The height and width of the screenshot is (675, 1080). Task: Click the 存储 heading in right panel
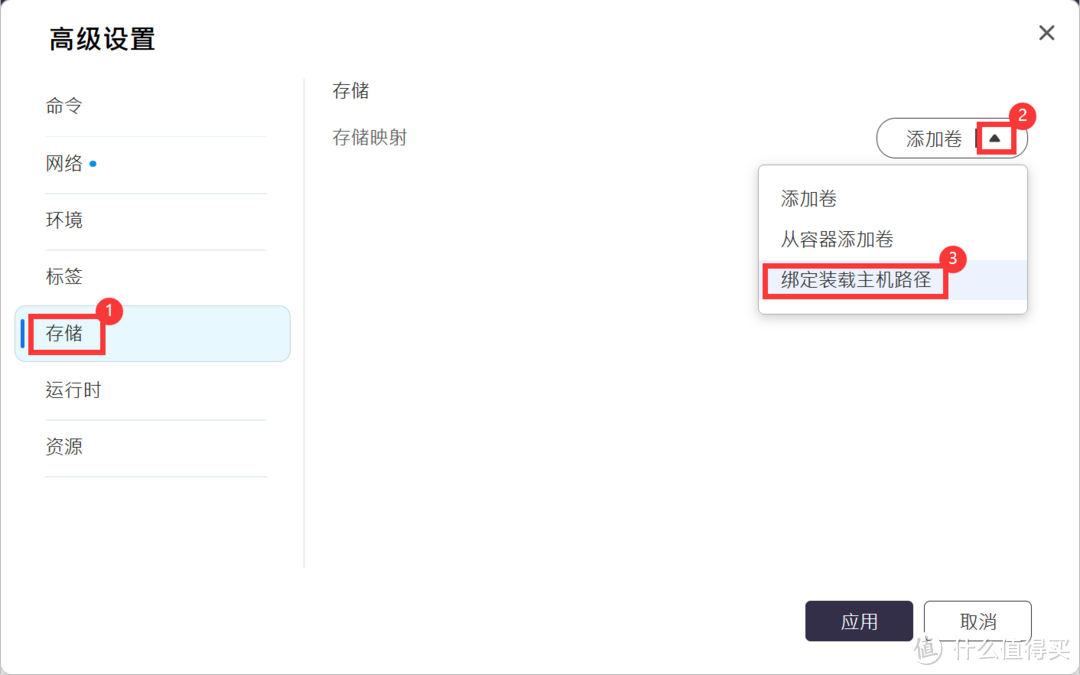pyautogui.click(x=350, y=90)
